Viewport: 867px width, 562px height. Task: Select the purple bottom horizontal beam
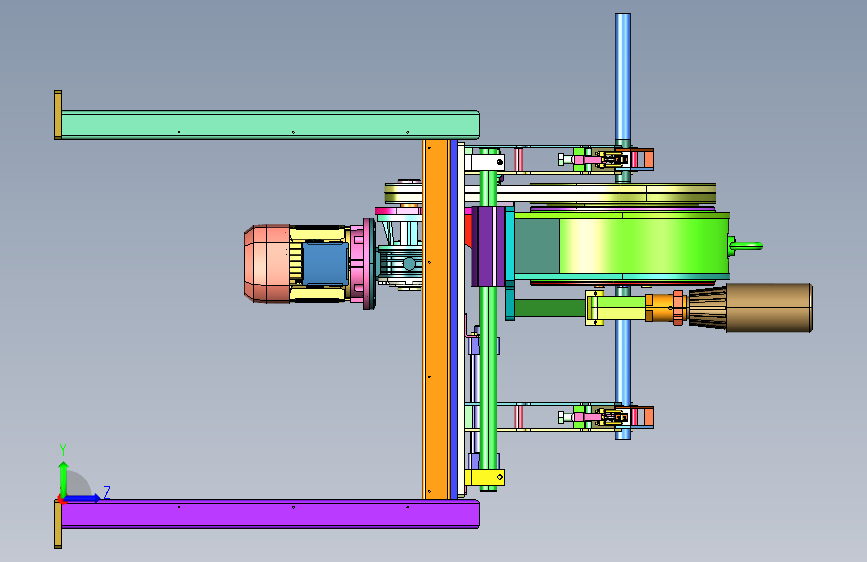(x=270, y=514)
